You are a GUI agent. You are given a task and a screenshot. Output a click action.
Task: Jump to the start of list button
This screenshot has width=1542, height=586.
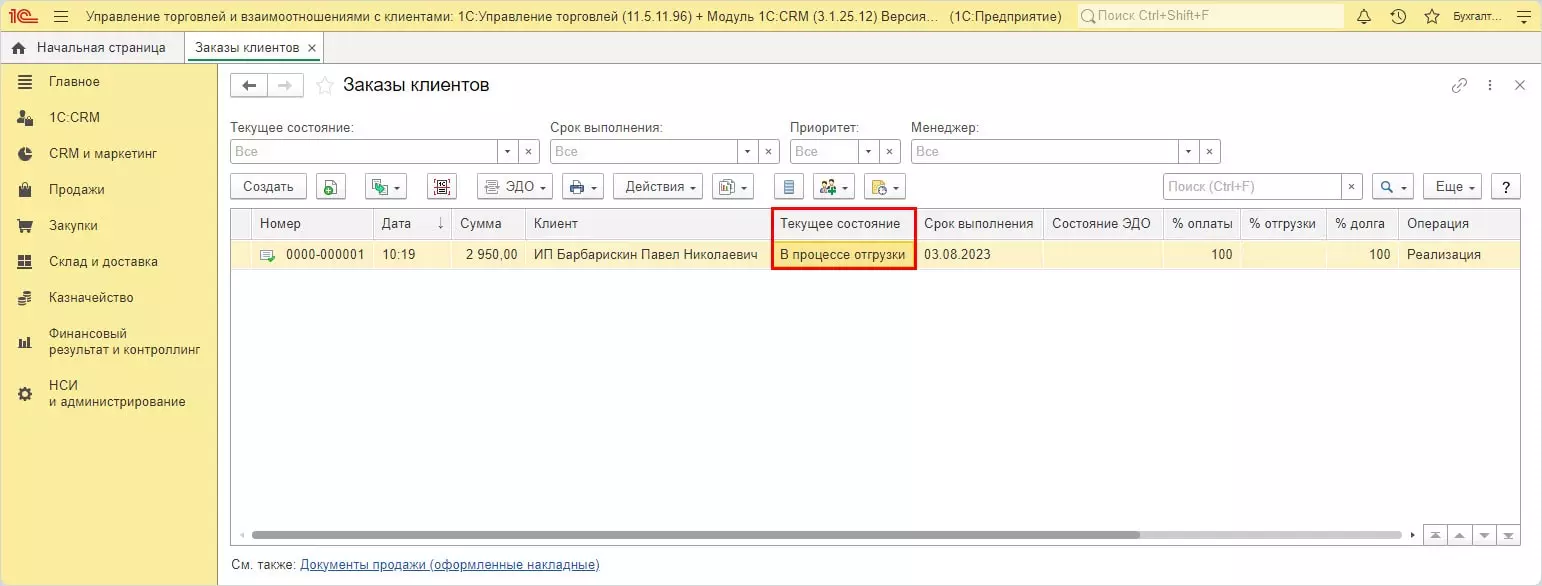pos(1437,535)
